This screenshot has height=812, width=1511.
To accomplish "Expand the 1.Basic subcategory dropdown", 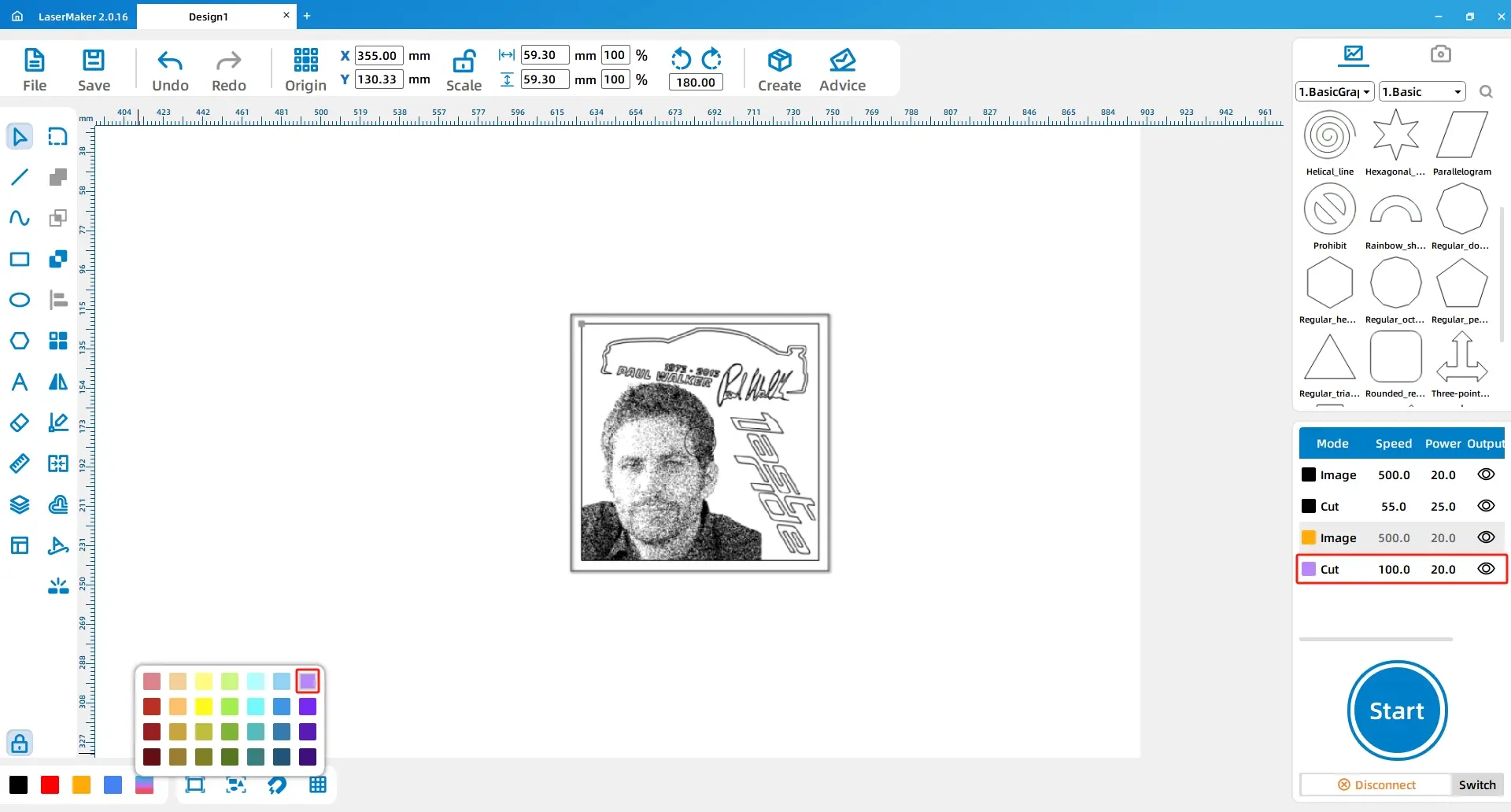I will tap(1422, 92).
